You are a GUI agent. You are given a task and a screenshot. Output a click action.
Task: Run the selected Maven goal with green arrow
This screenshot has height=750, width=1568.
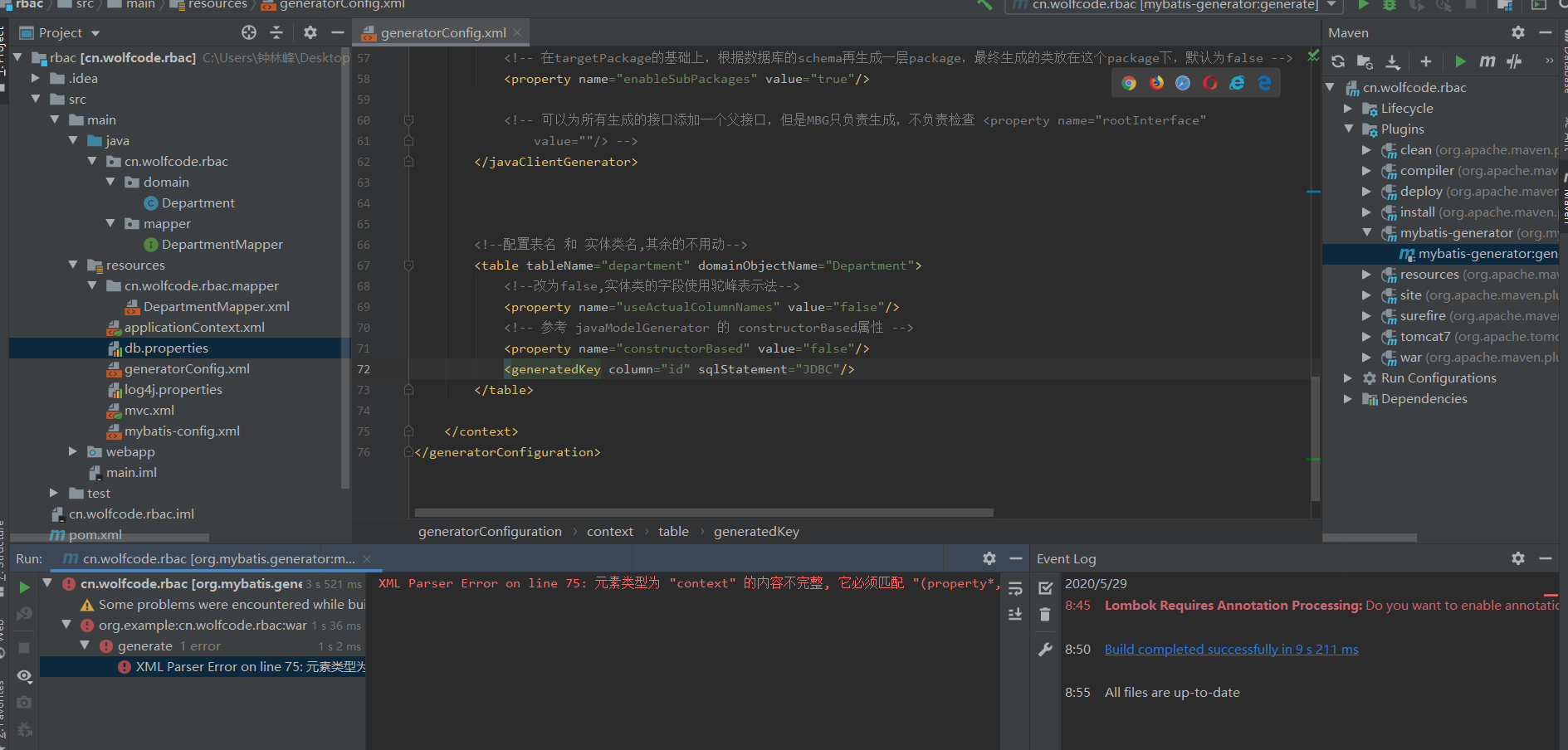coord(1460,61)
